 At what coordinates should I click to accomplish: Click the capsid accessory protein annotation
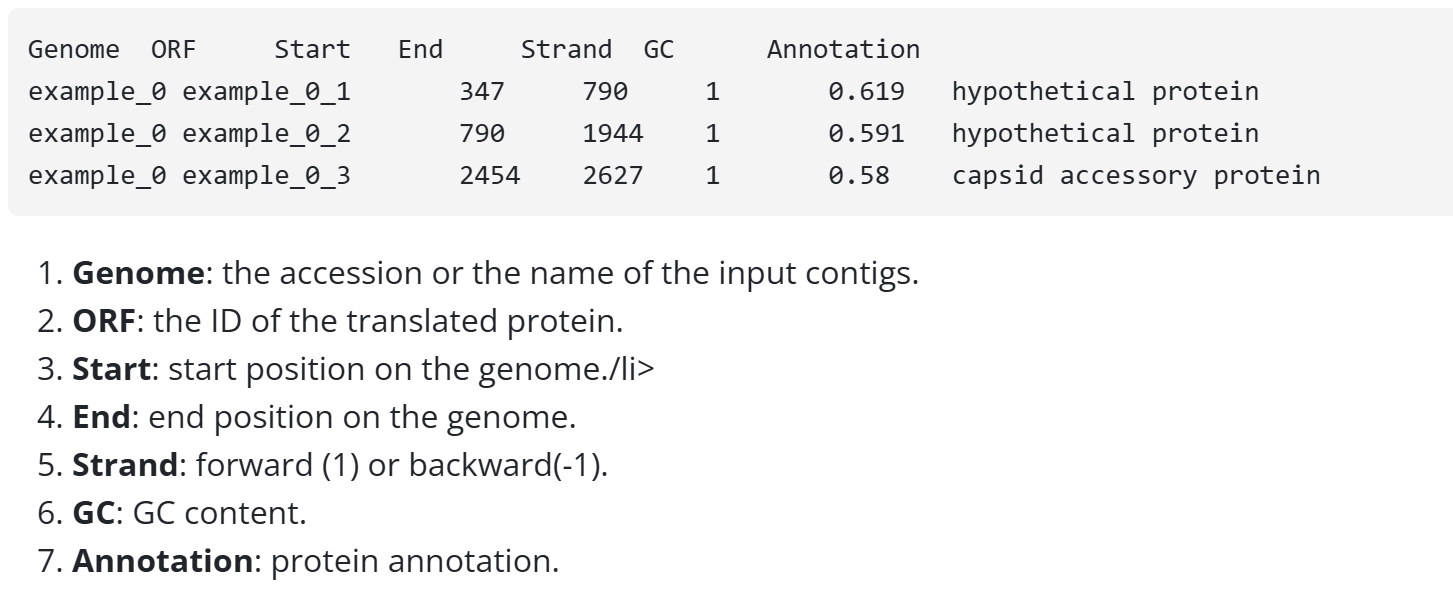tap(1136, 176)
